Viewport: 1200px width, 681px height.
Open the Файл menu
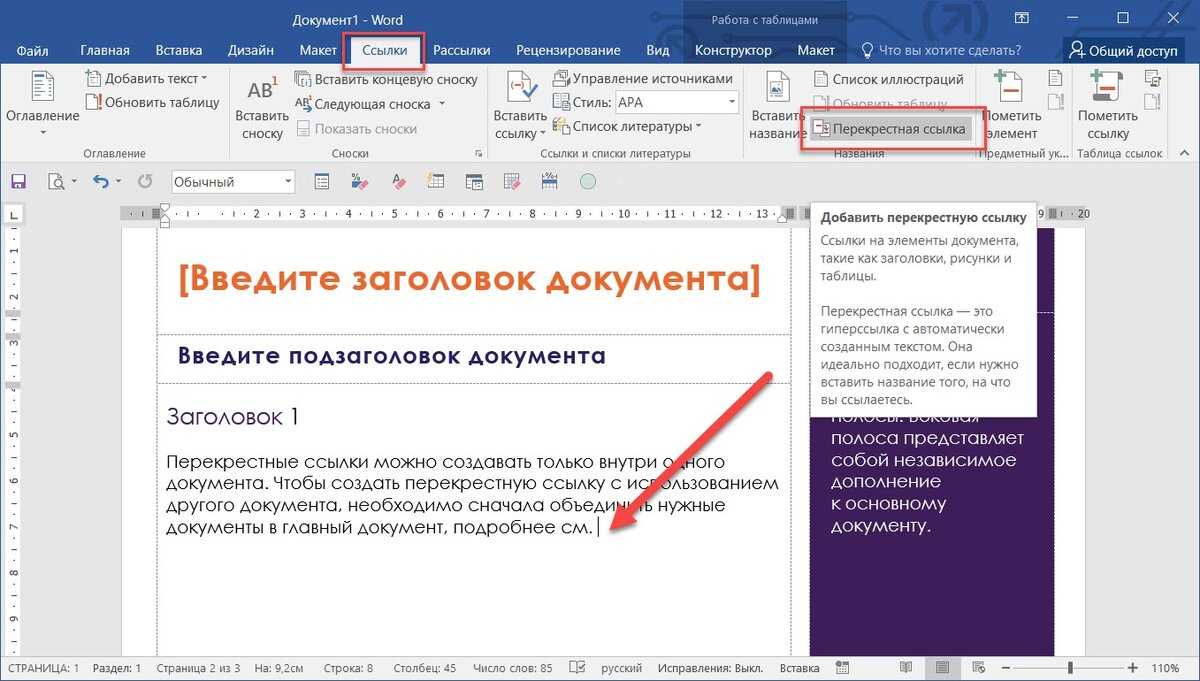pyautogui.click(x=33, y=50)
